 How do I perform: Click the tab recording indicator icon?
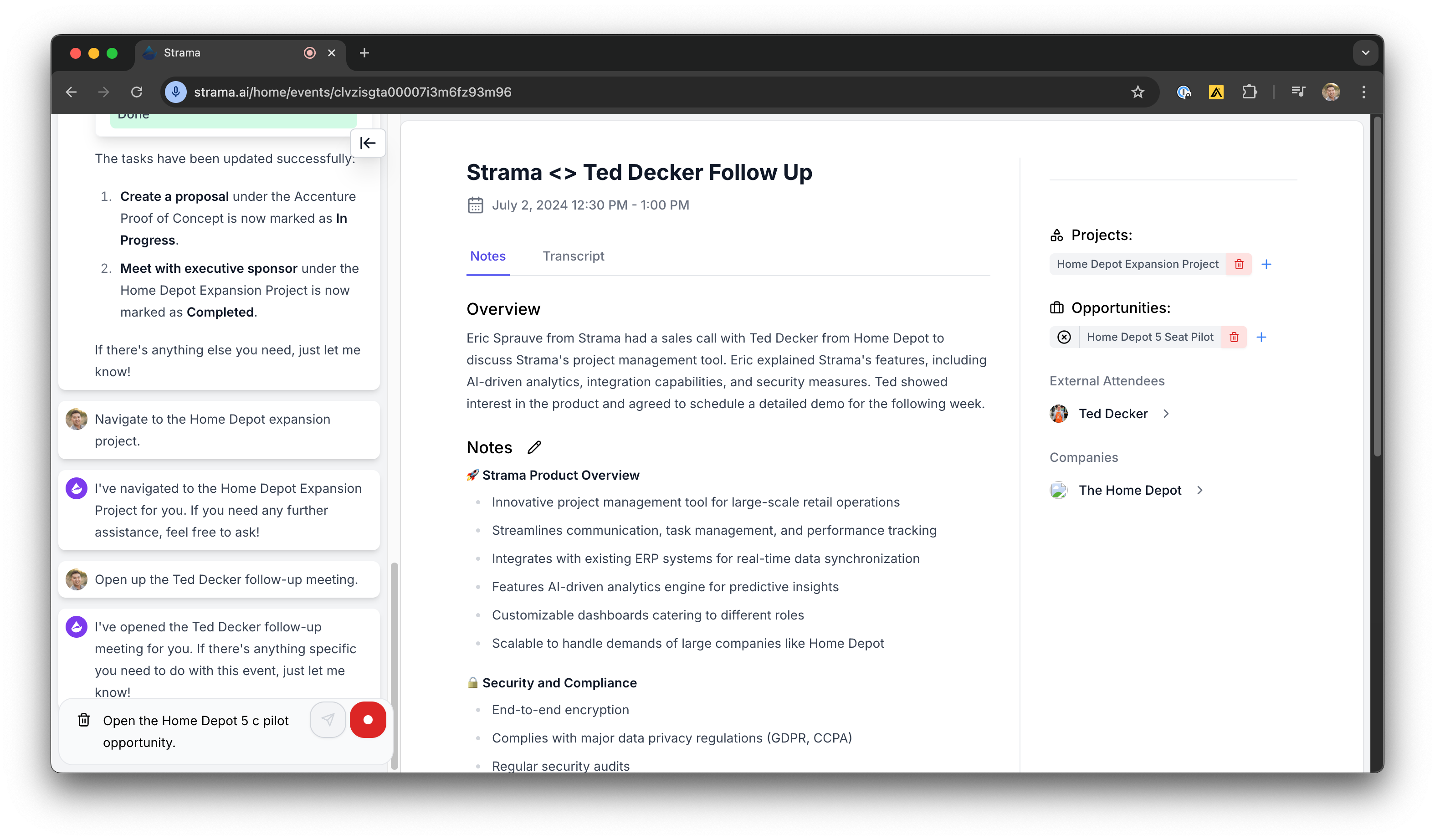(x=309, y=53)
